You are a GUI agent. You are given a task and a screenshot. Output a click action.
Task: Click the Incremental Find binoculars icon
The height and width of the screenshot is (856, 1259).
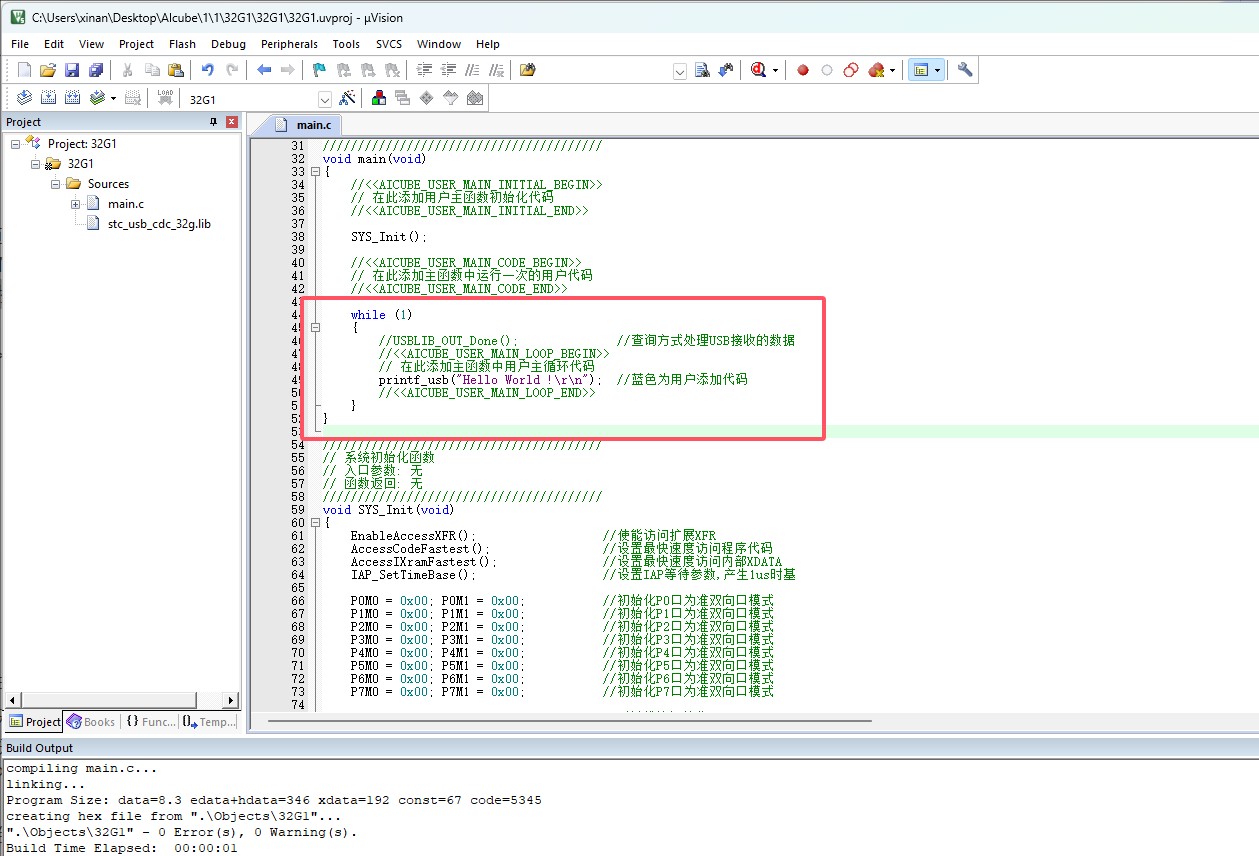click(726, 70)
